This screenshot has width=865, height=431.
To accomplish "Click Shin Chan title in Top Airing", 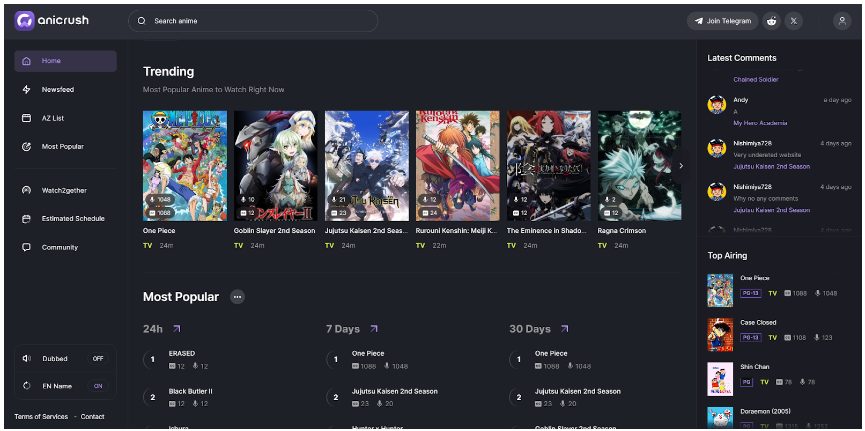I will coord(755,366).
